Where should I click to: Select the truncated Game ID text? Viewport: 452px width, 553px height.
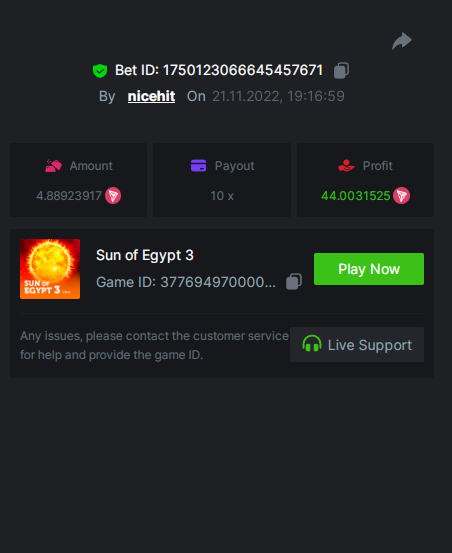pyautogui.click(x=218, y=282)
